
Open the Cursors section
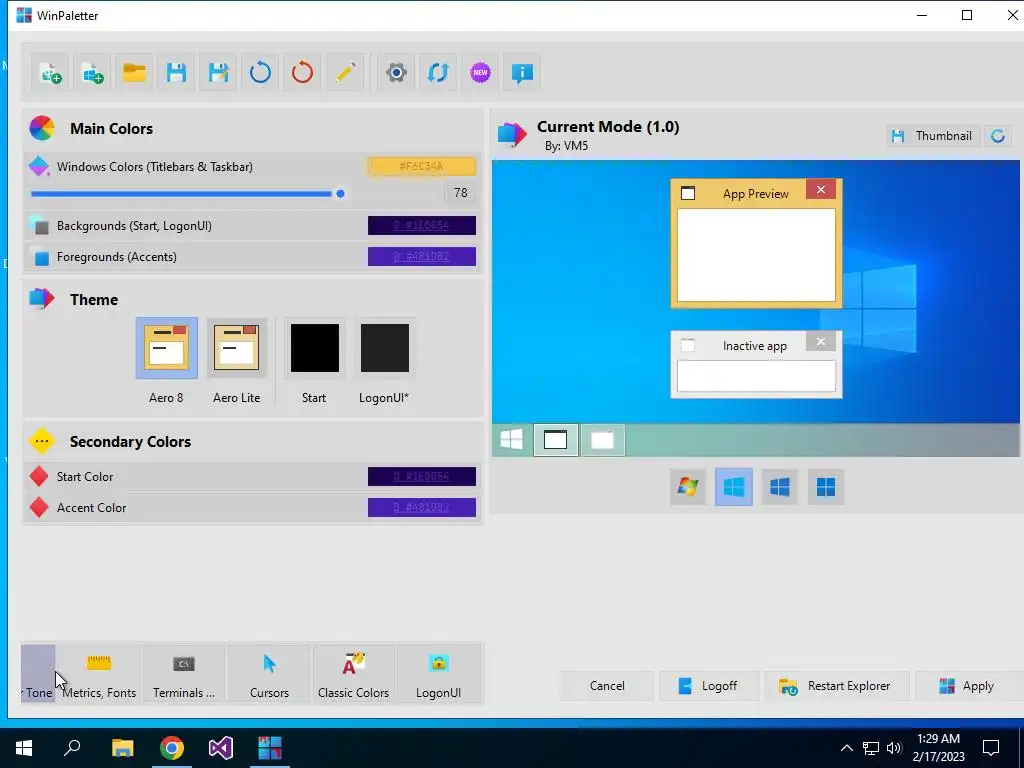click(269, 674)
